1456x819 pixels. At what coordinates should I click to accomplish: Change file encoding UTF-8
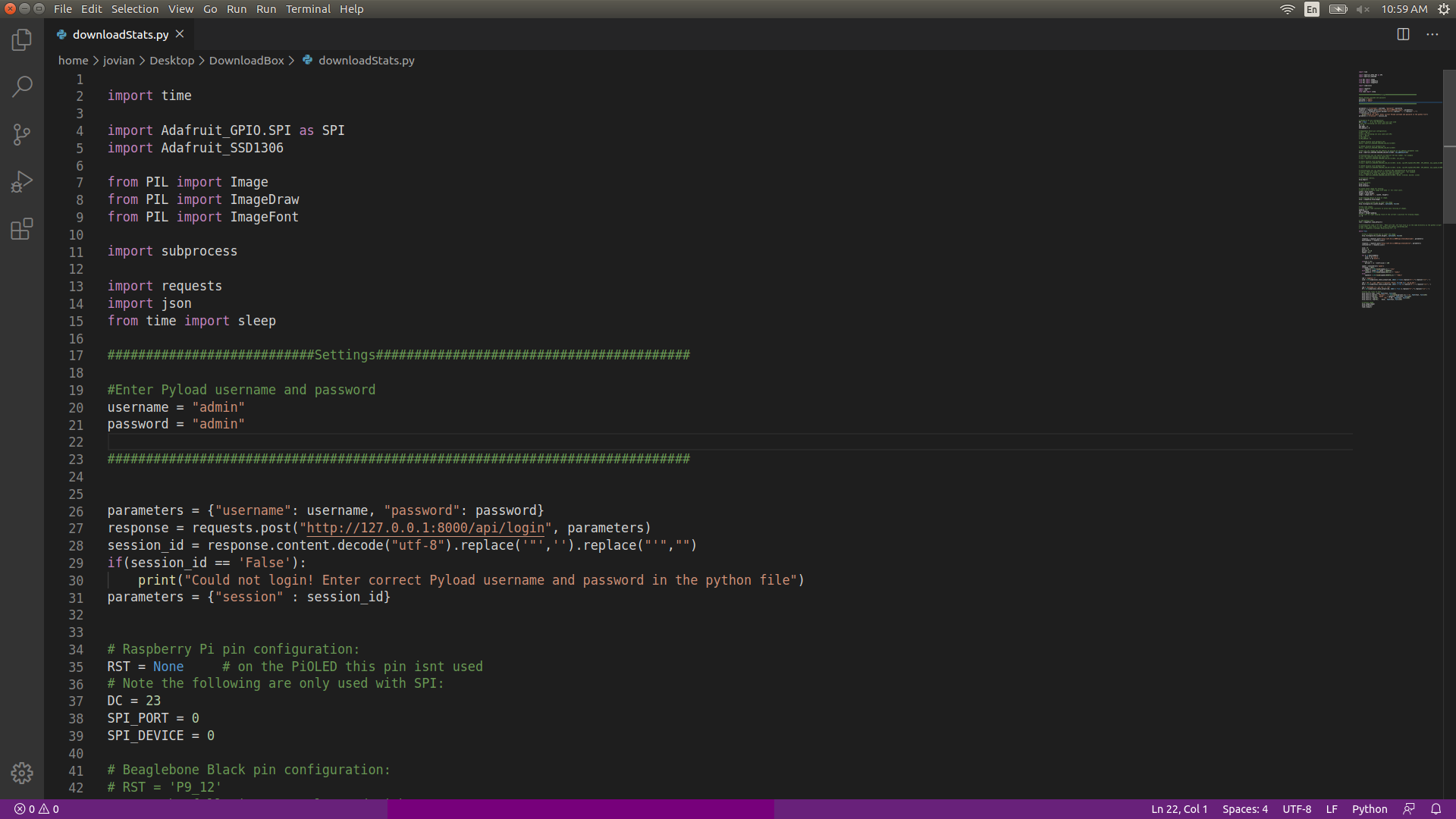tap(1297, 809)
